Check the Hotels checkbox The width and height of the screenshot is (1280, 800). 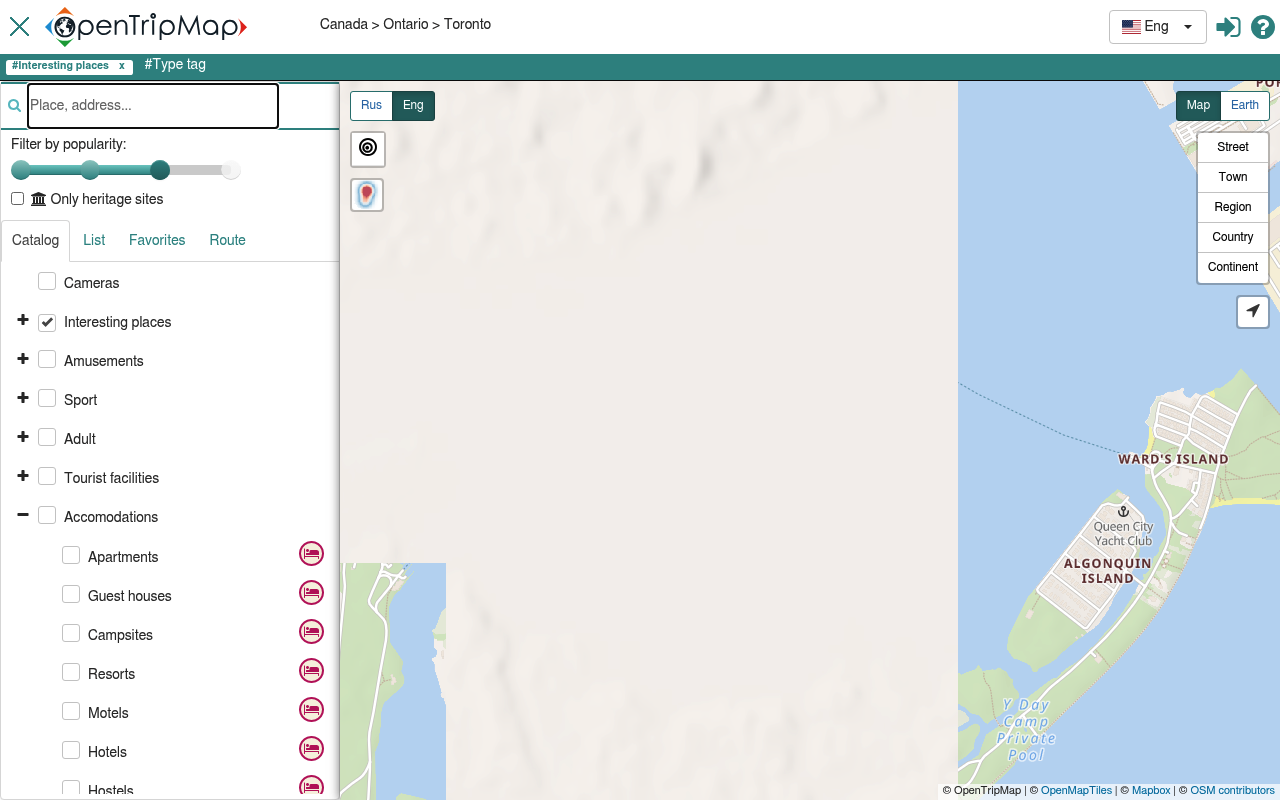pyautogui.click(x=71, y=750)
